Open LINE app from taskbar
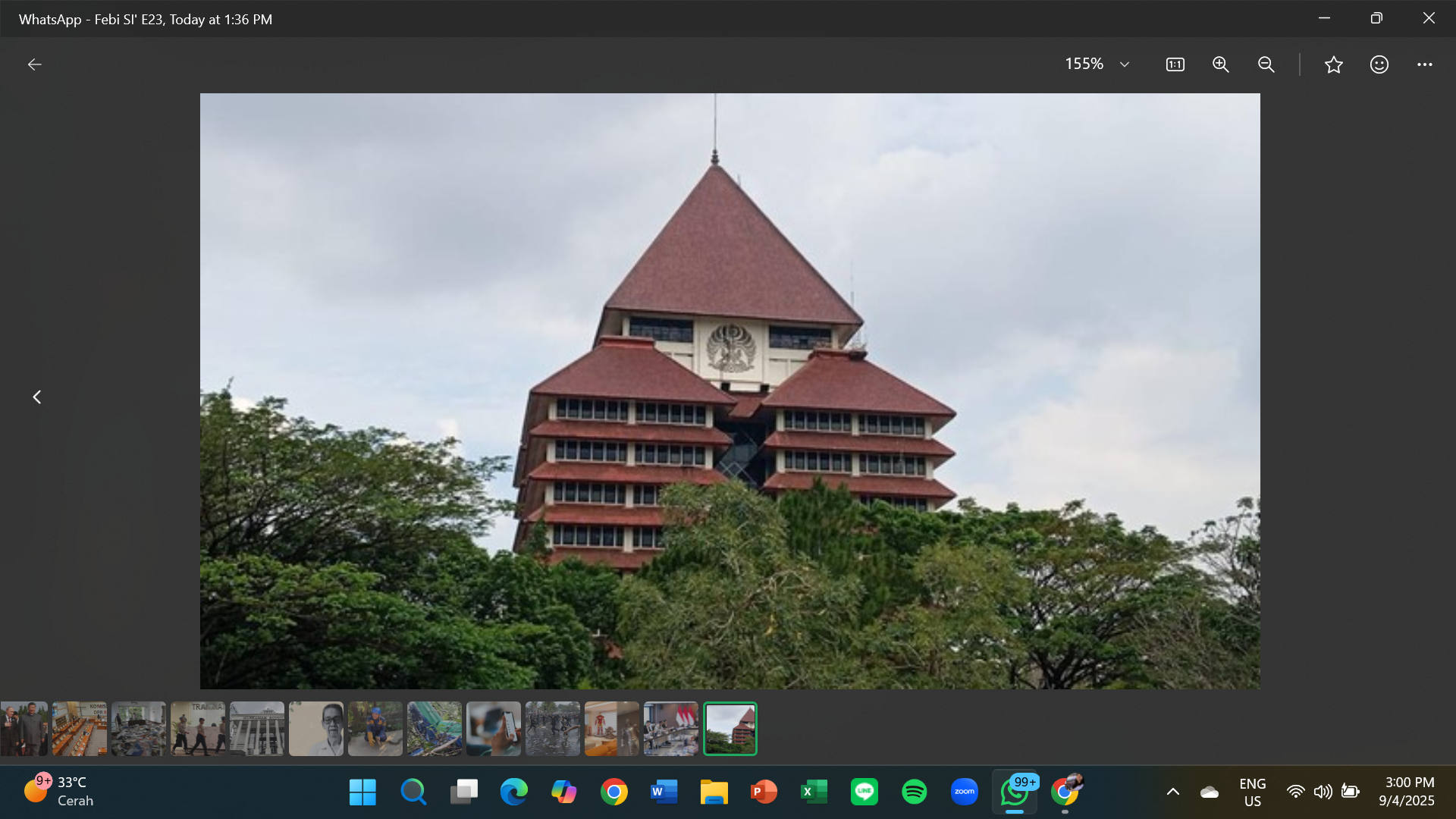The image size is (1456, 819). click(x=864, y=792)
